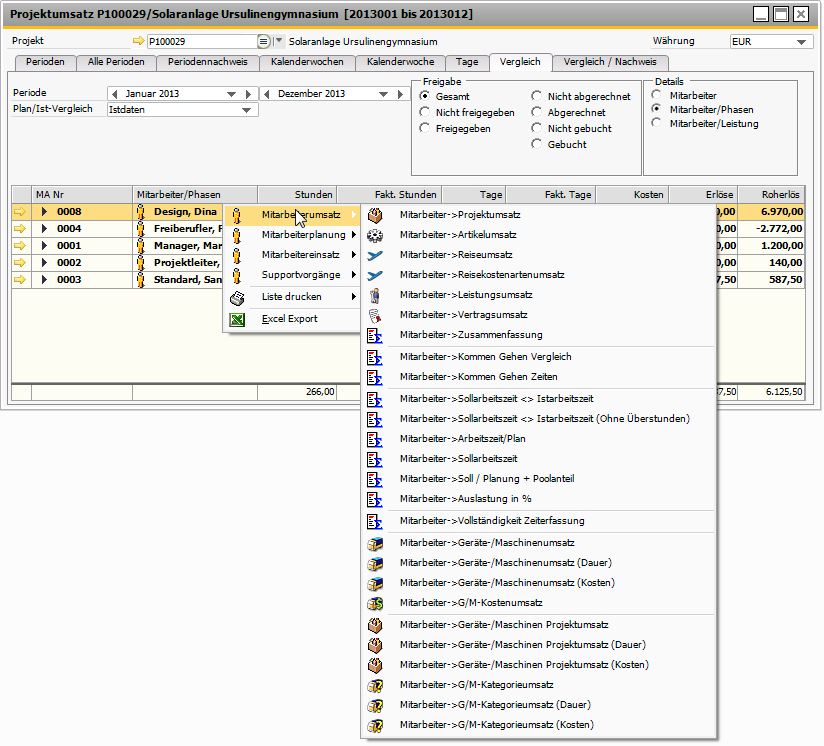Select the Gesamt radio button
Viewport: 824px width, 746px height.
[x=425, y=96]
